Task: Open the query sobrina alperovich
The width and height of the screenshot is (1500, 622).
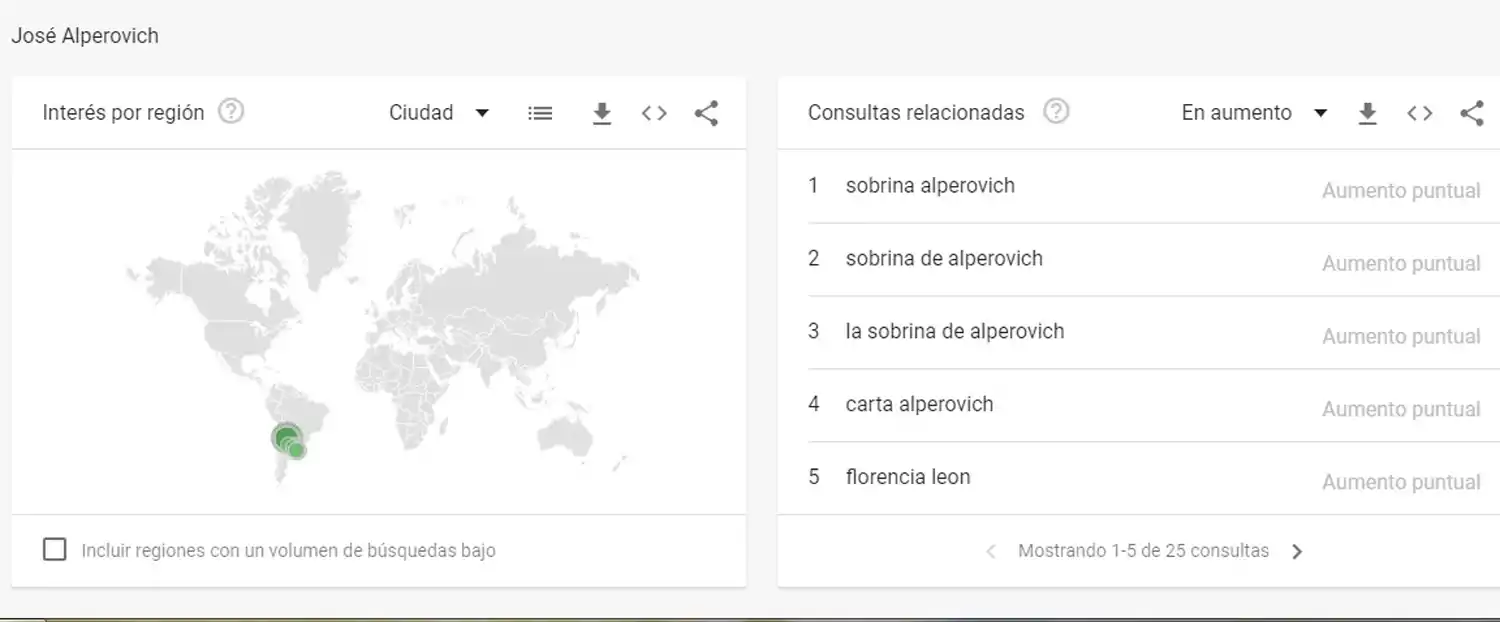Action: pos(929,185)
